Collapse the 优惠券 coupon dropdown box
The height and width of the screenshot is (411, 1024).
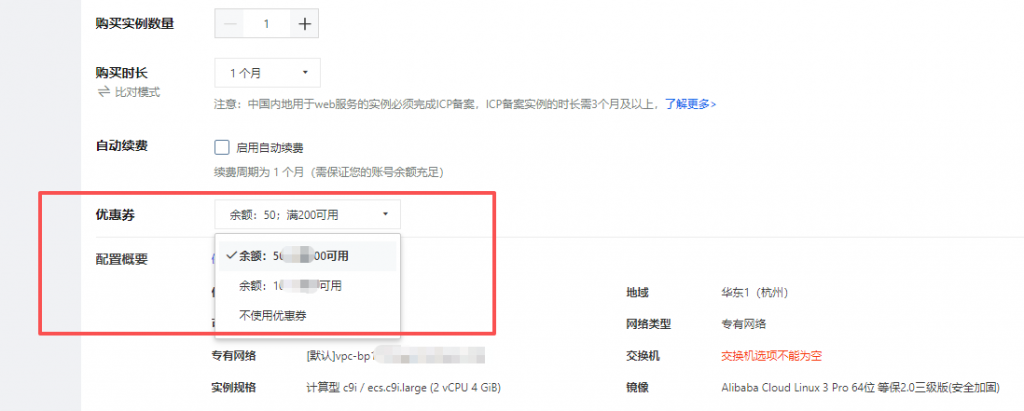click(x=308, y=214)
